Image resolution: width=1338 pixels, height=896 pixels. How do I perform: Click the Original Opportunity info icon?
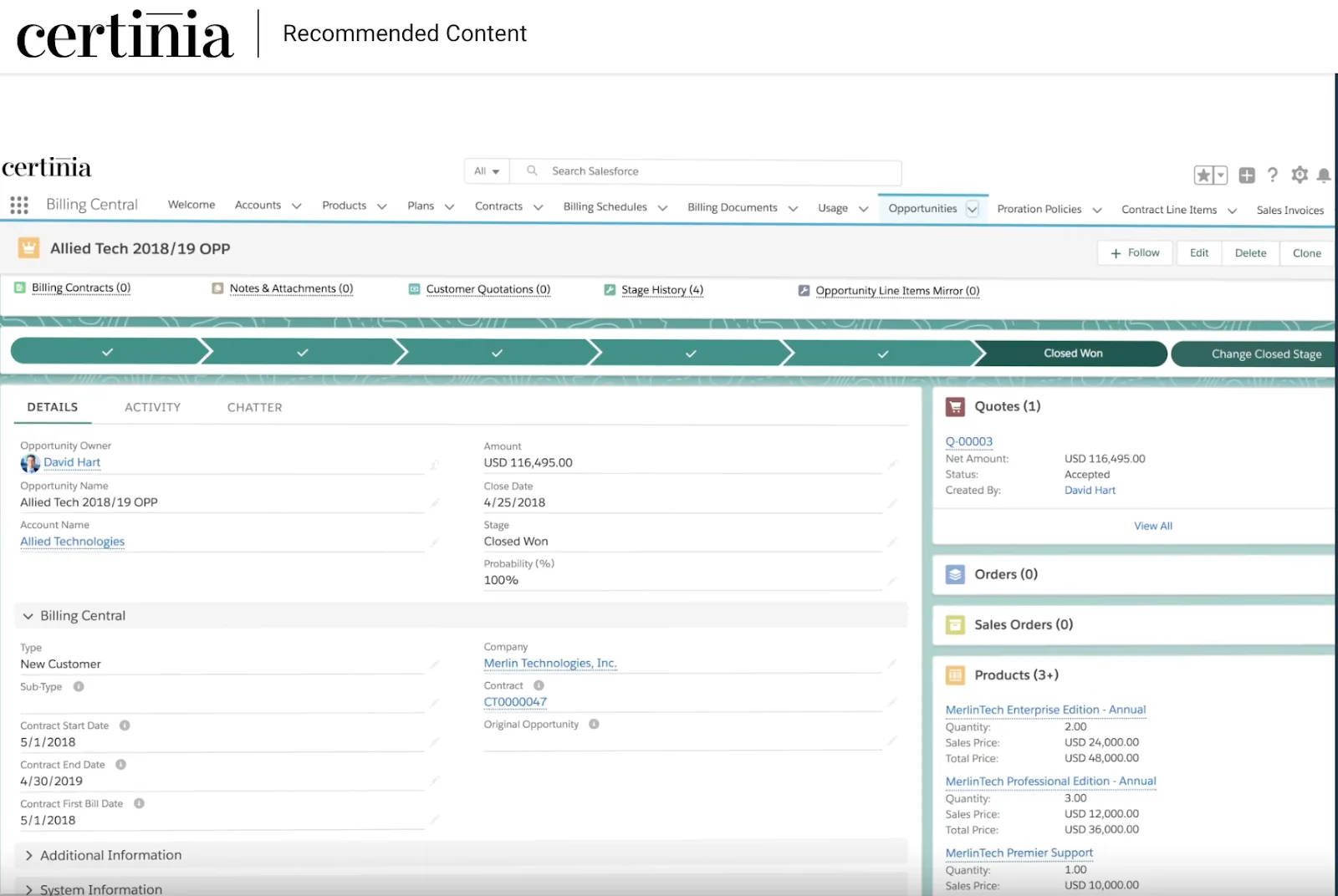(594, 724)
